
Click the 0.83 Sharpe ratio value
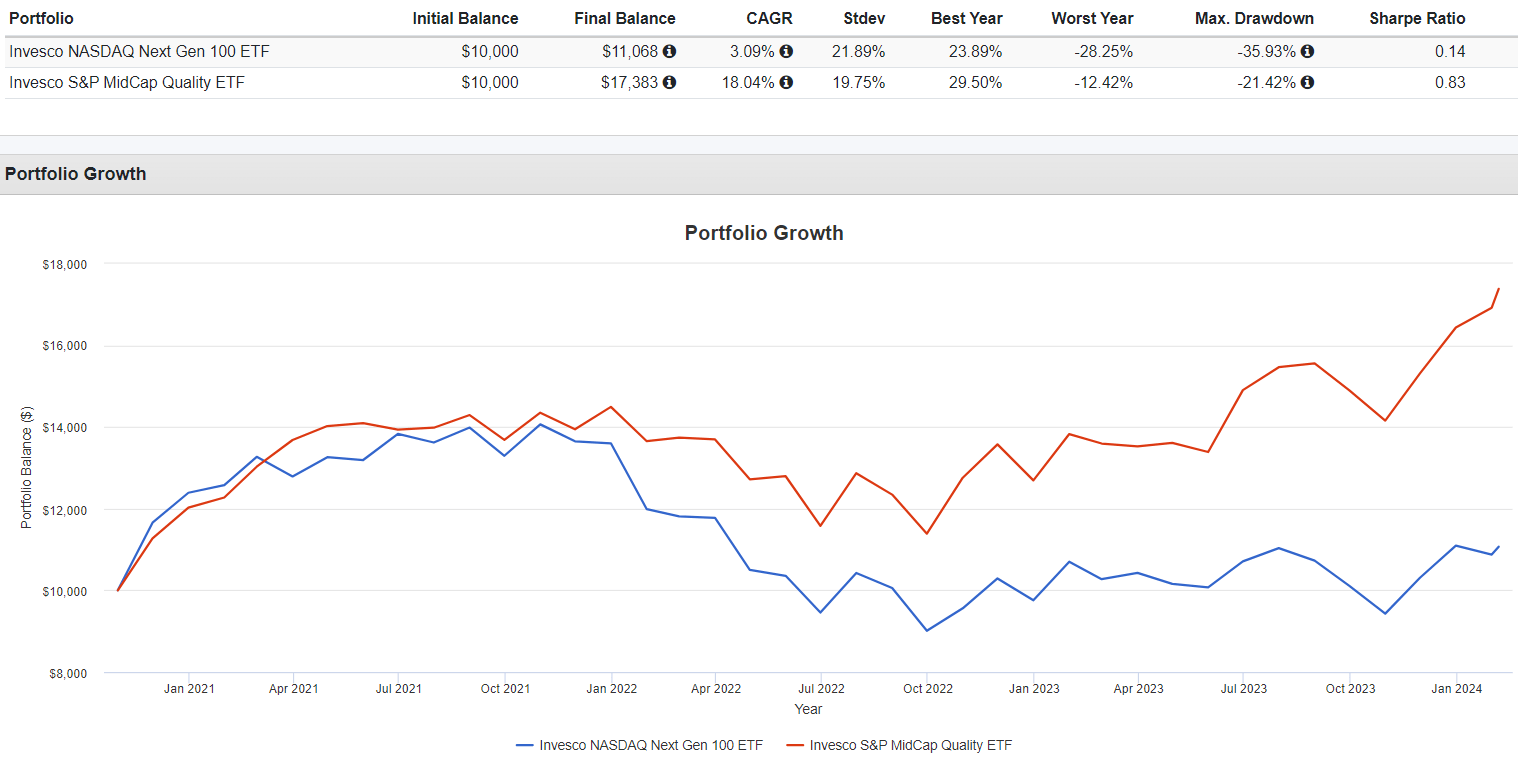(x=1450, y=83)
